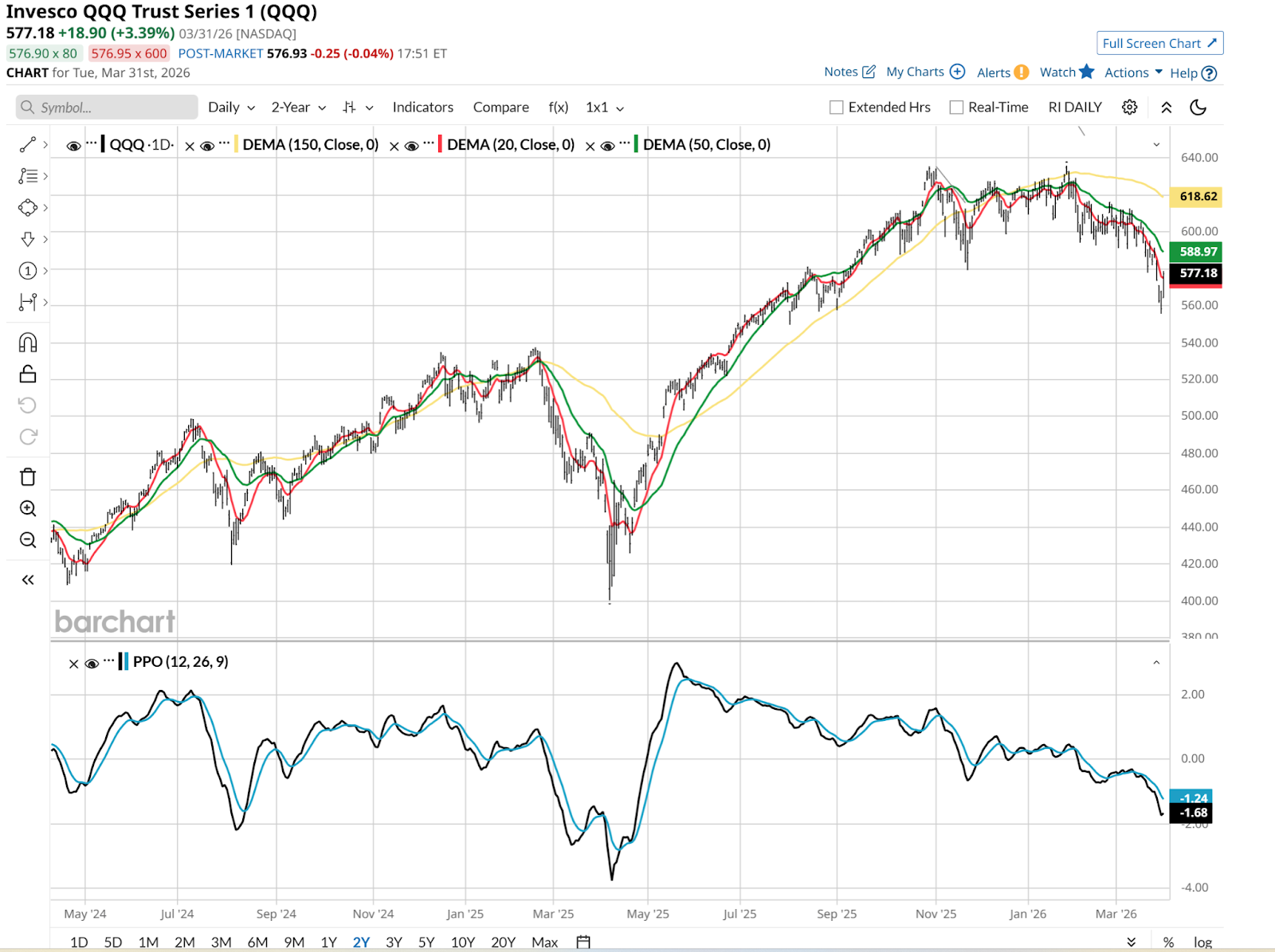
Task: Select the 5Y time range tab
Action: click(x=426, y=942)
